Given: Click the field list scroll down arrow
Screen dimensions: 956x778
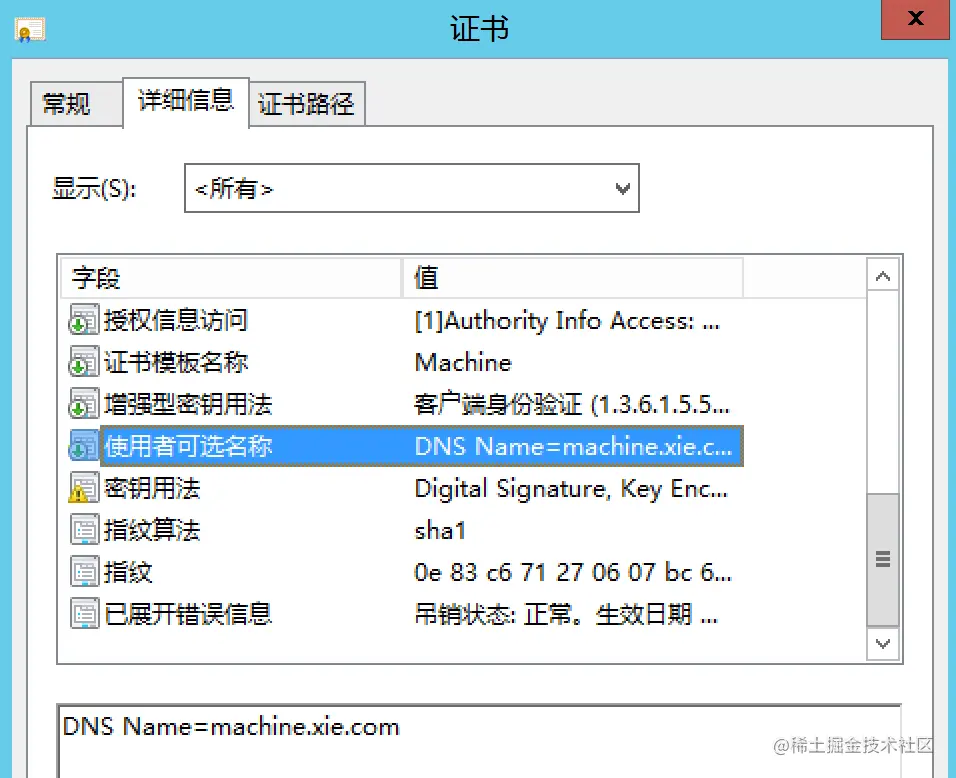Looking at the screenshot, I should tap(882, 643).
